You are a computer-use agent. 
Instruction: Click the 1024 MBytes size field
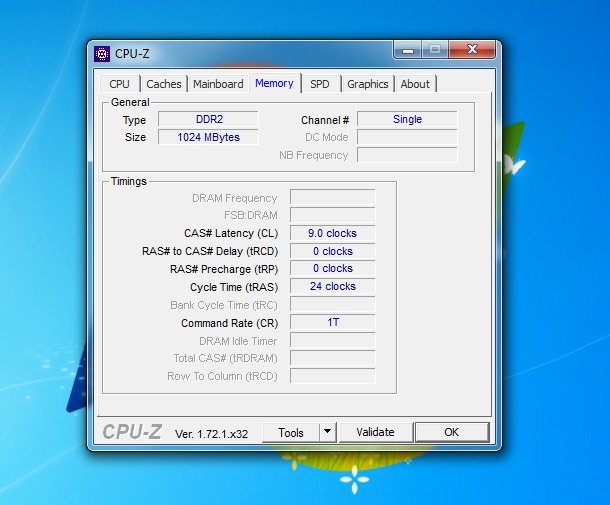click(x=209, y=137)
